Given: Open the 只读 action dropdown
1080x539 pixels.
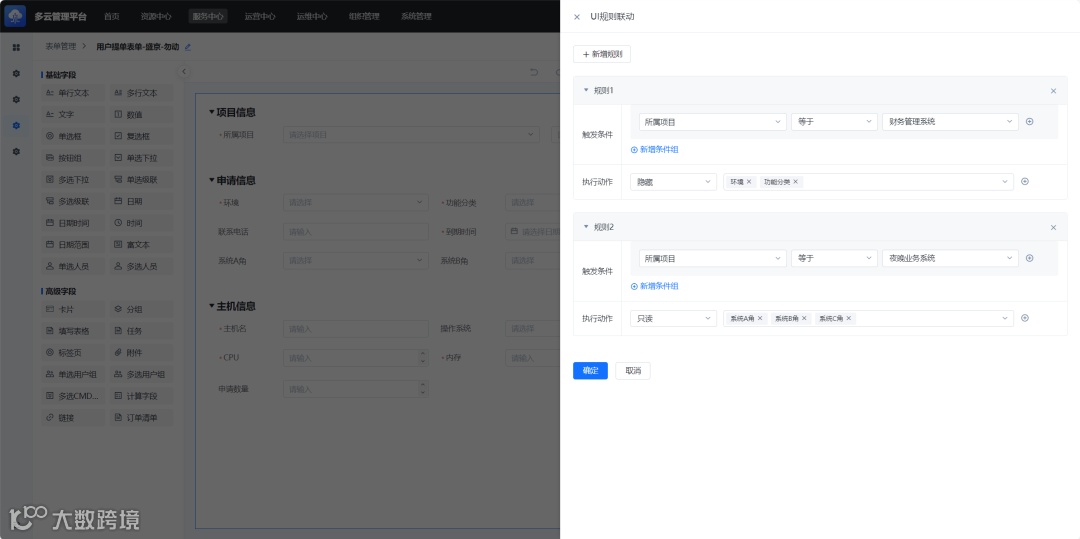Looking at the screenshot, I should click(x=673, y=318).
